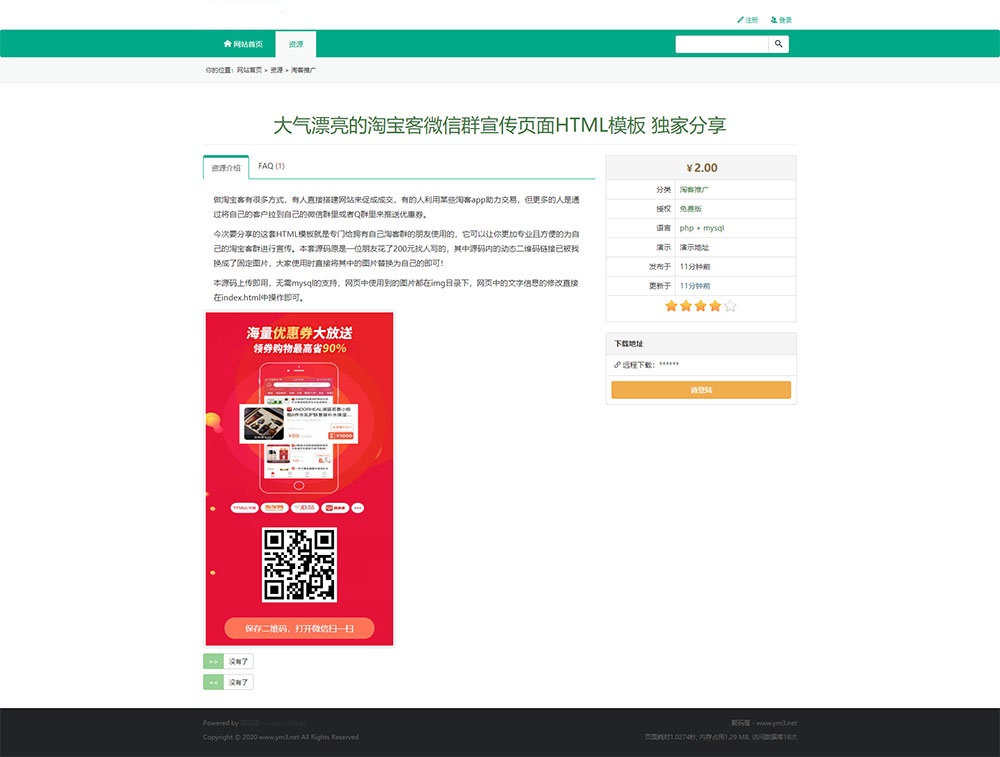Open the 演示地址 demo link
The height and width of the screenshot is (757, 1000).
pos(694,247)
